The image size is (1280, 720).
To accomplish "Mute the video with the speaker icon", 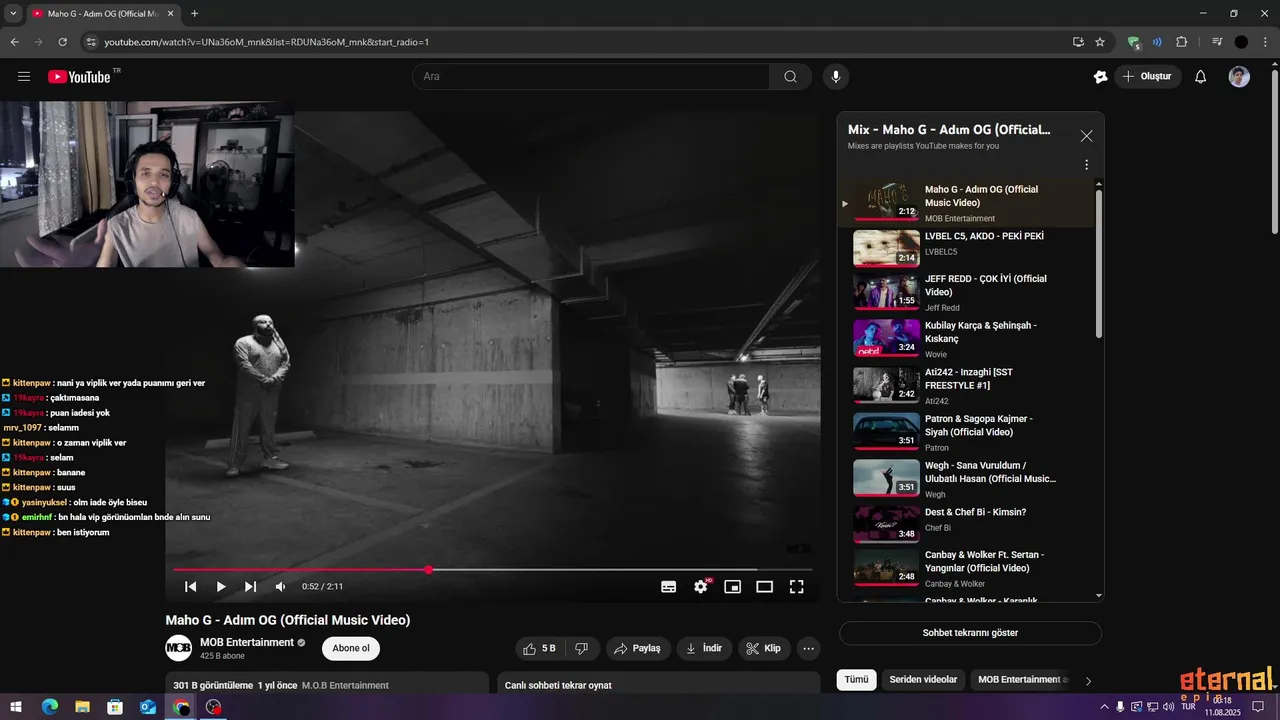I will [280, 587].
